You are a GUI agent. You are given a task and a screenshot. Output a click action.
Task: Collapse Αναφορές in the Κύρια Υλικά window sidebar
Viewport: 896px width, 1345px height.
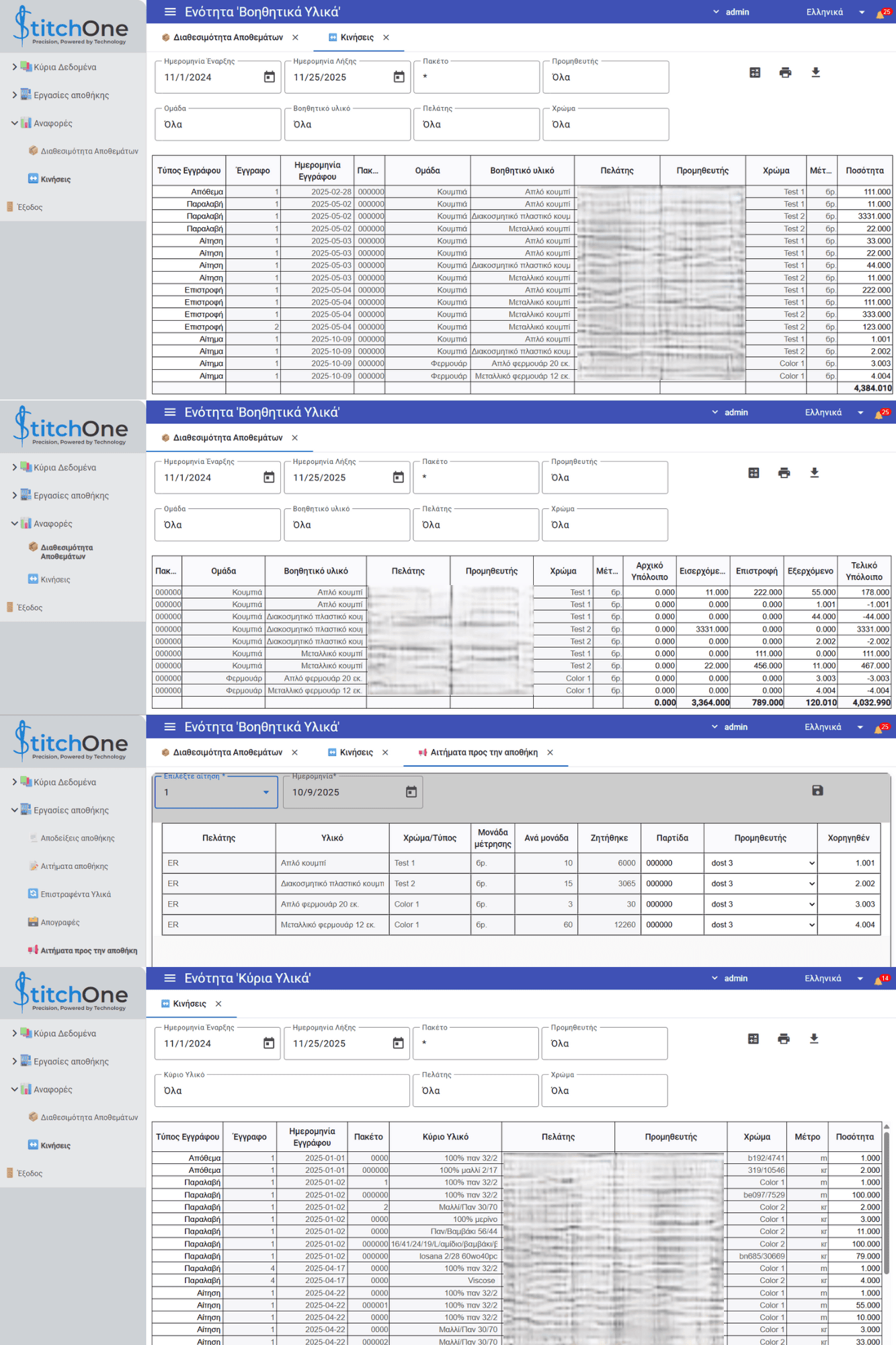pos(15,1089)
